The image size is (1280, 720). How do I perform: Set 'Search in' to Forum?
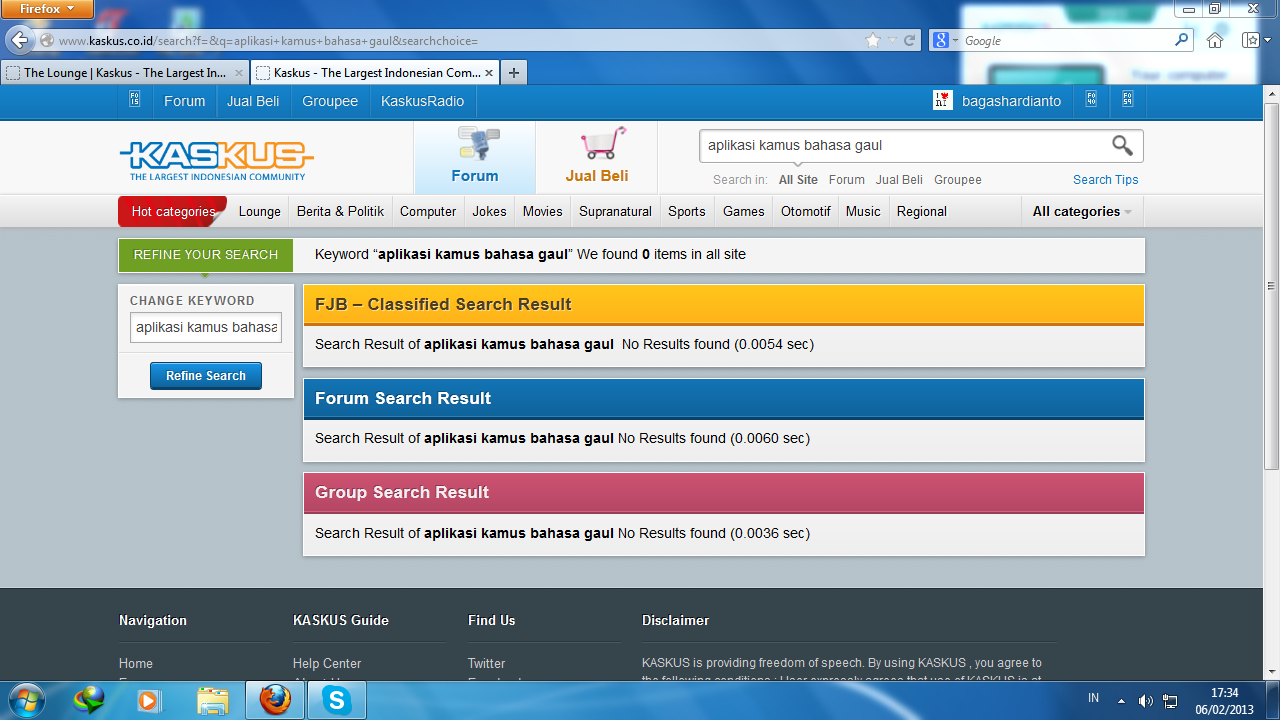coord(847,180)
